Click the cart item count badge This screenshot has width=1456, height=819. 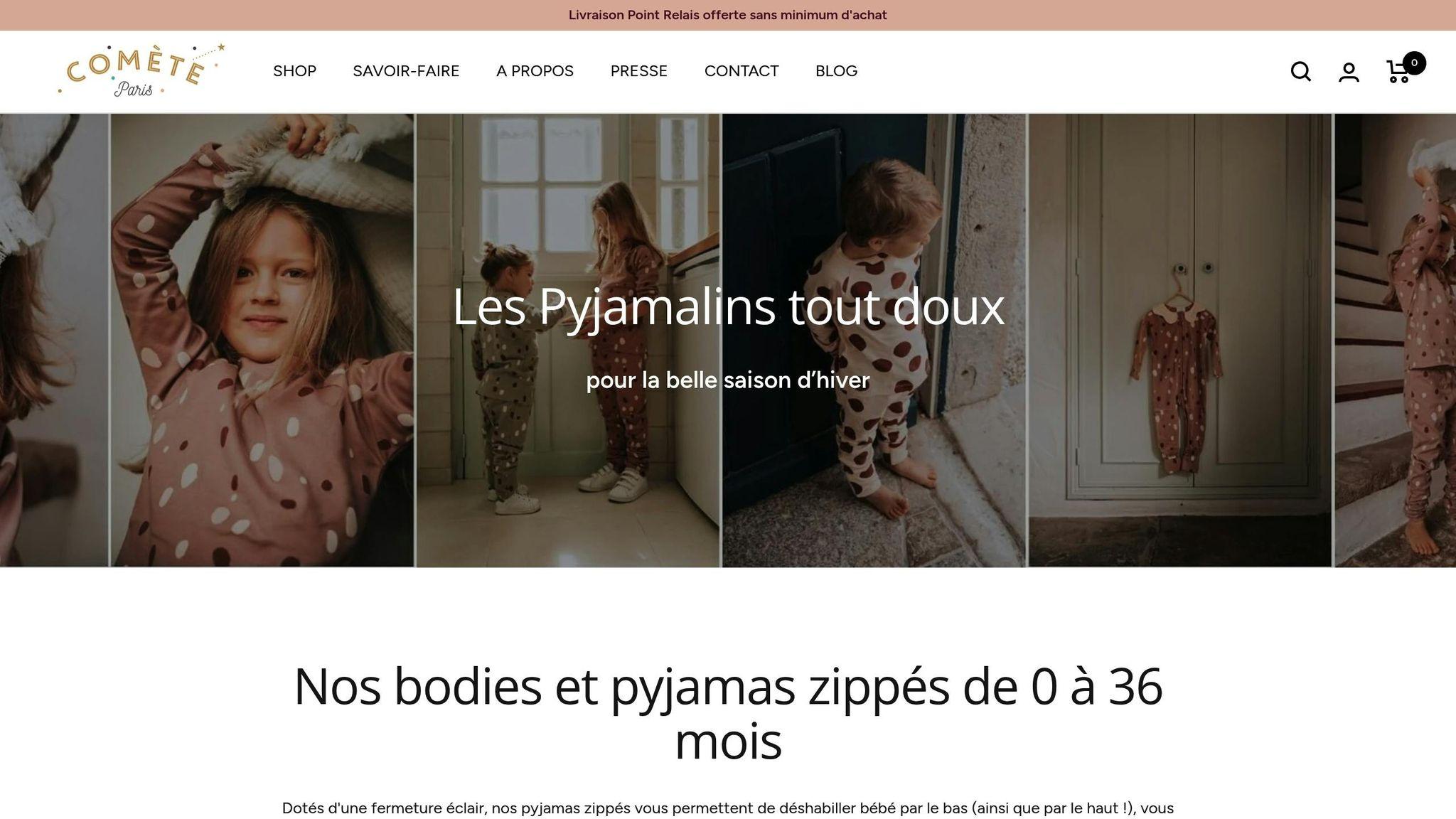click(1414, 63)
